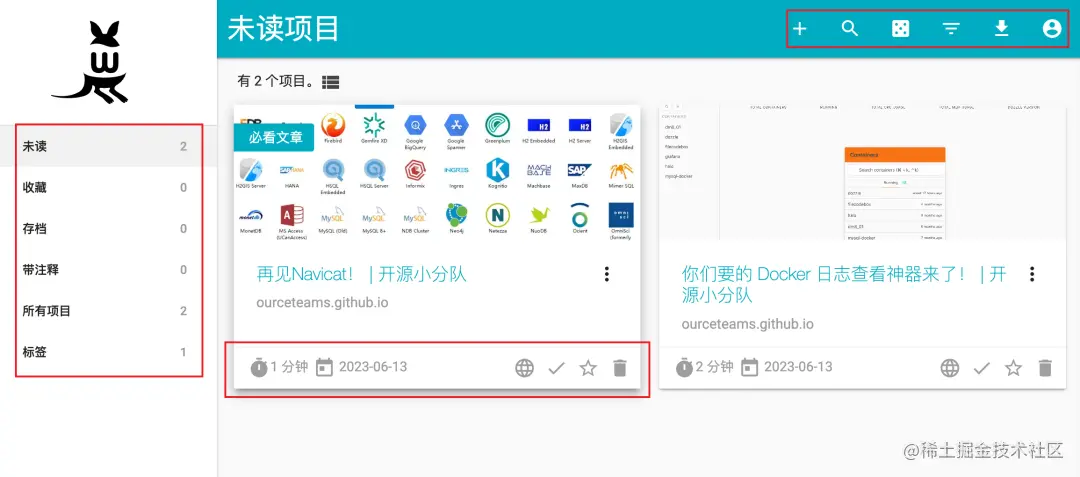This screenshot has height=477, width=1080.
Task: Mark Docker article as read checkmark
Action: [x=982, y=368]
